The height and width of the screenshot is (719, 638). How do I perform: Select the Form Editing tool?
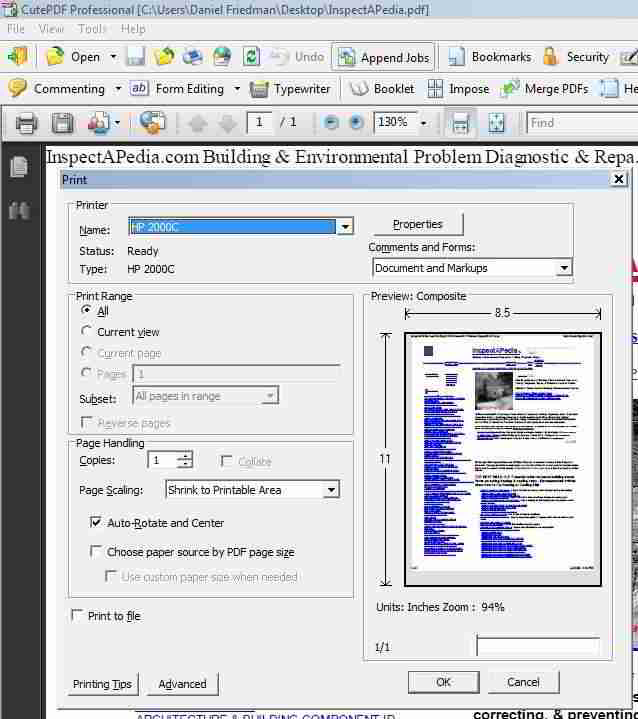coord(178,88)
